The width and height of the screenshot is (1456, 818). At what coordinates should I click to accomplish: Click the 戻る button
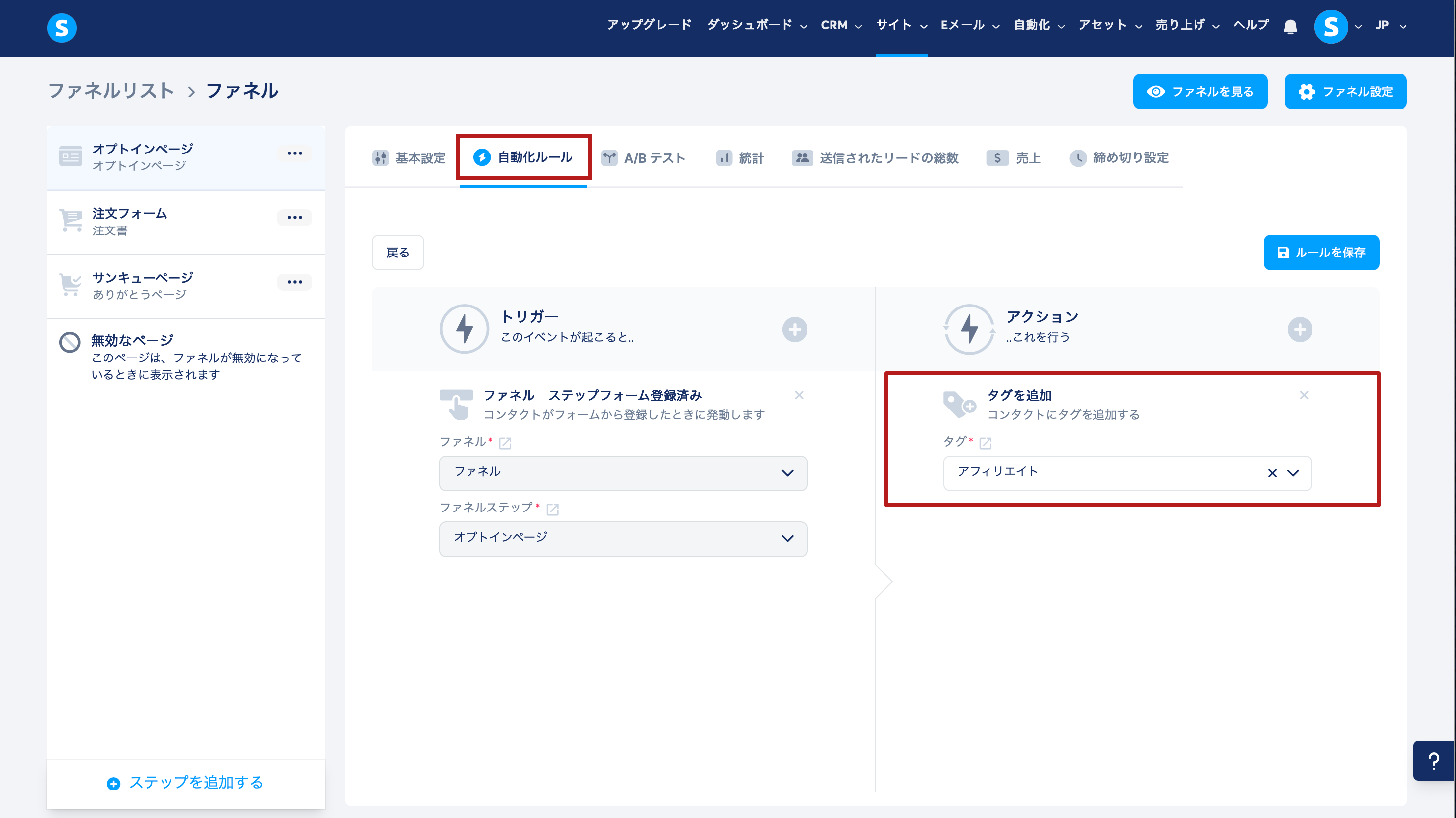point(397,253)
